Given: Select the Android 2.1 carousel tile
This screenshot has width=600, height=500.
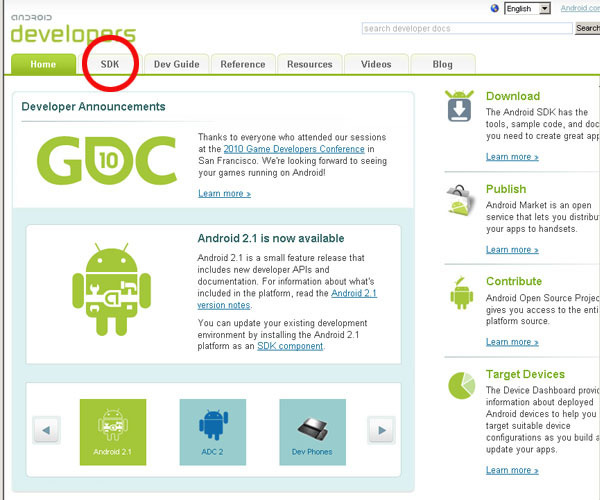Looking at the screenshot, I should (x=113, y=432).
